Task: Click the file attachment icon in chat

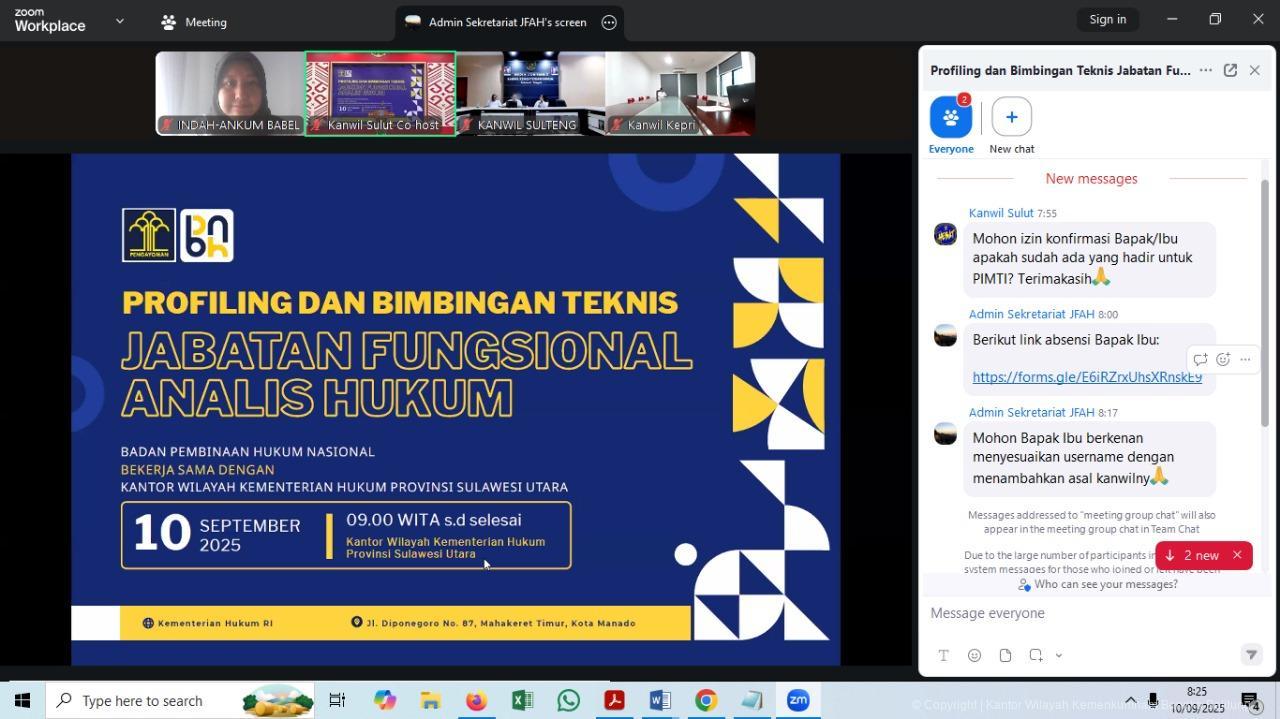Action: [1005, 655]
